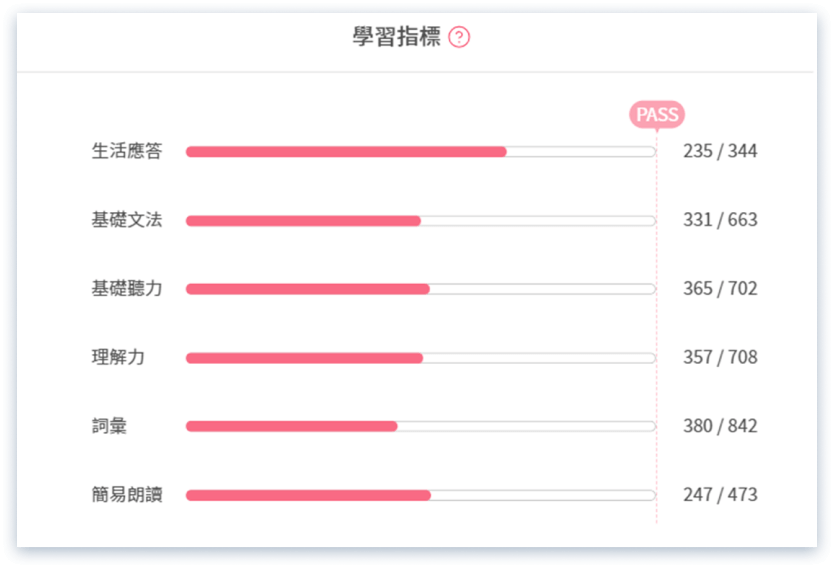Choose the 理解力 label
834x569 pixels.
point(118,357)
